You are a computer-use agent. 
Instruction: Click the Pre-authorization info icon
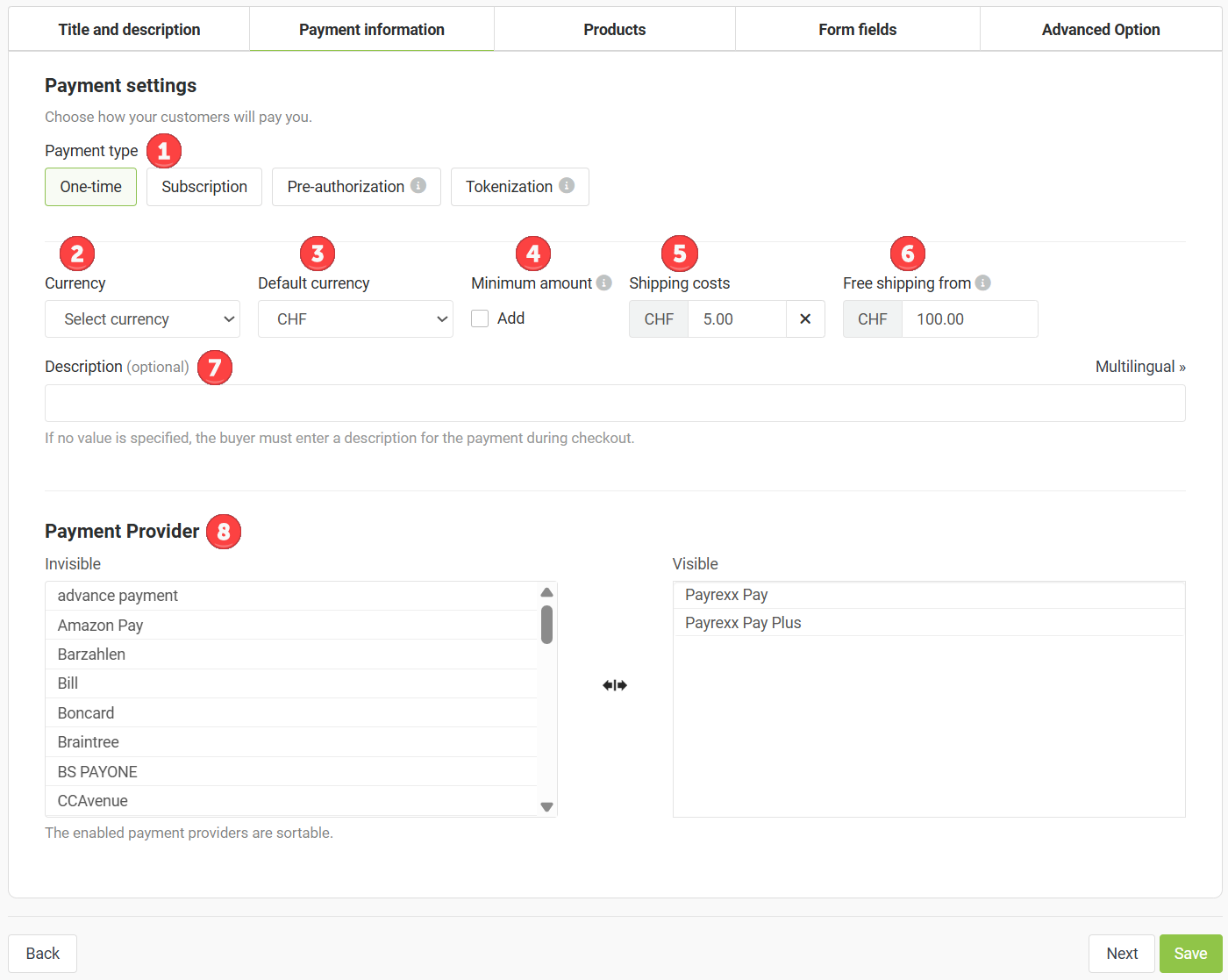pos(418,186)
